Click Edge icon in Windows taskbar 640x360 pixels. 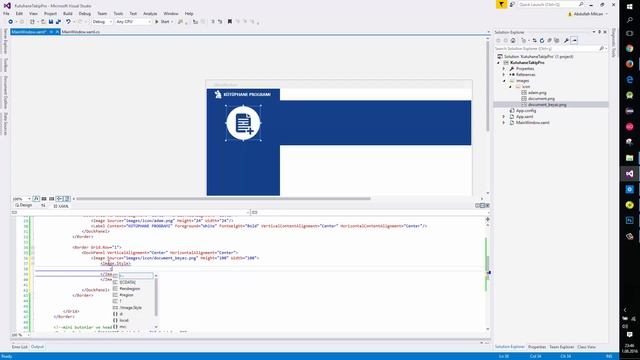tap(629, 80)
